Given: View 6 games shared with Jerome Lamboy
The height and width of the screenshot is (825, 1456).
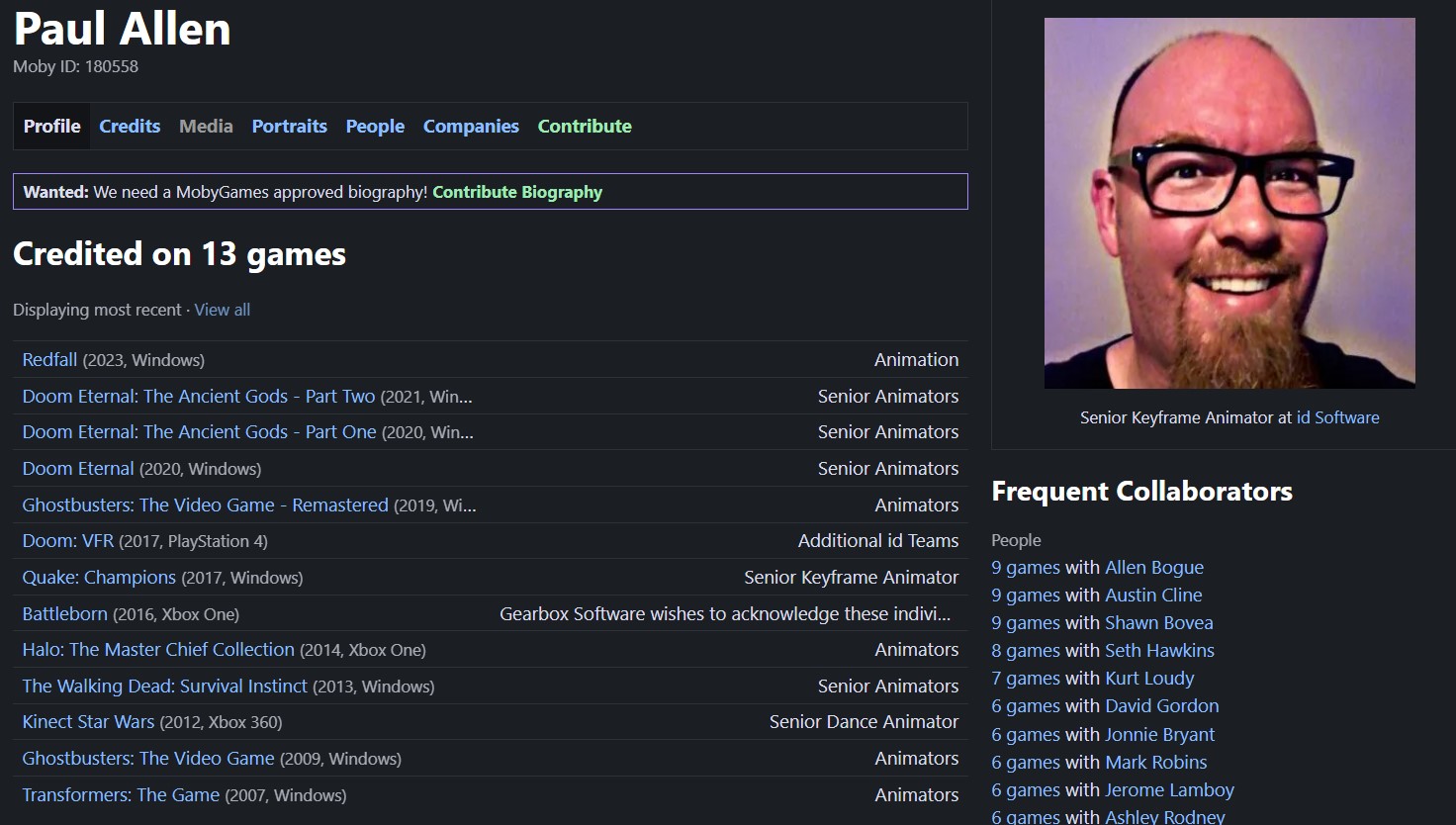Looking at the screenshot, I should (1026, 790).
